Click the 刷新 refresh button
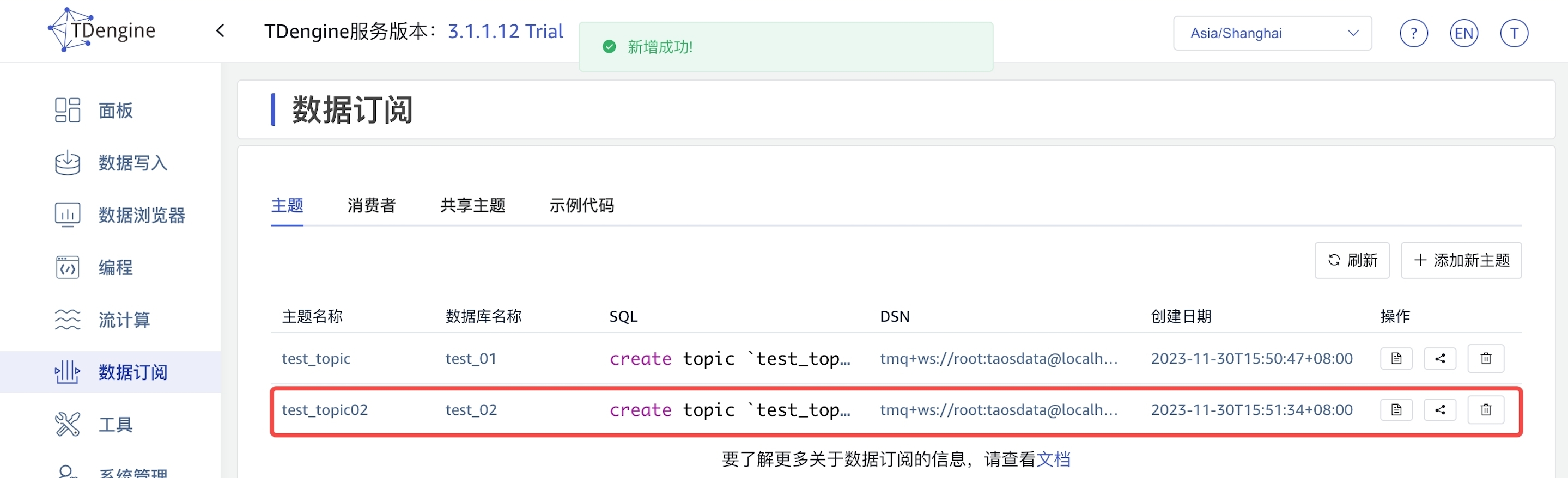Viewport: 1568px width, 478px height. point(1351,260)
